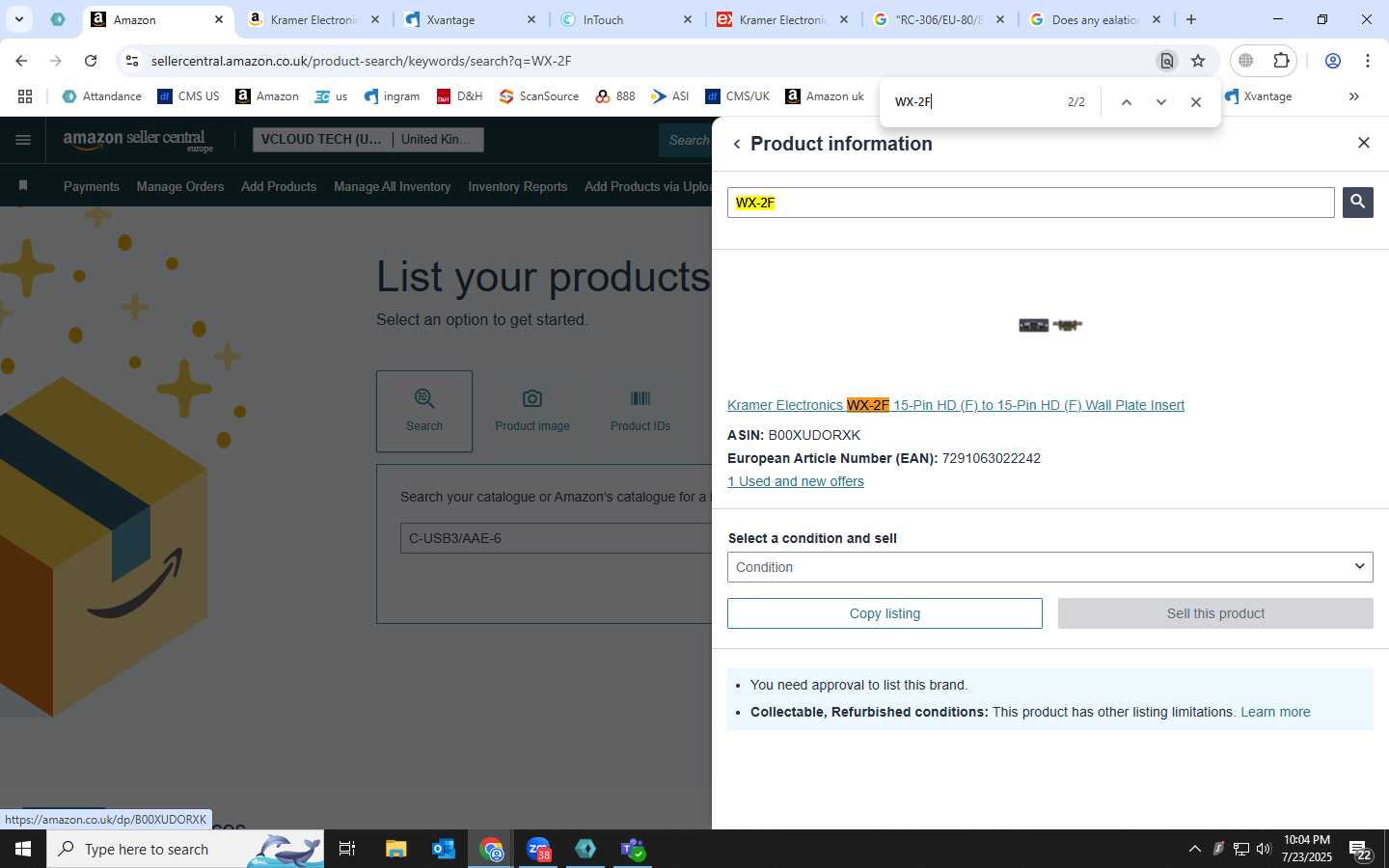
Task: Open Attandance bookmark
Action: point(101,96)
